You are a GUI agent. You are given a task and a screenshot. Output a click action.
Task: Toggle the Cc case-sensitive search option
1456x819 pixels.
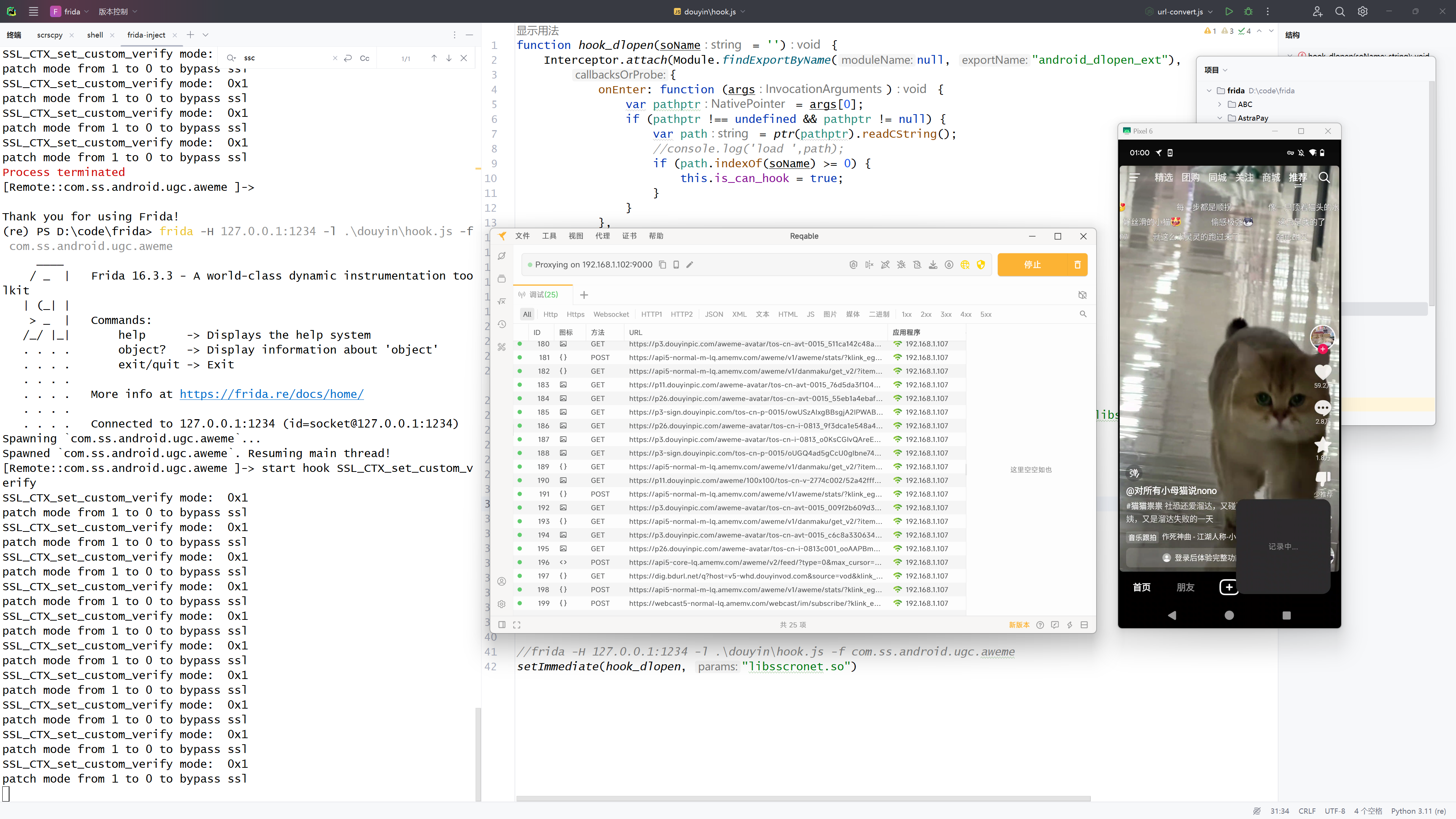coord(364,58)
